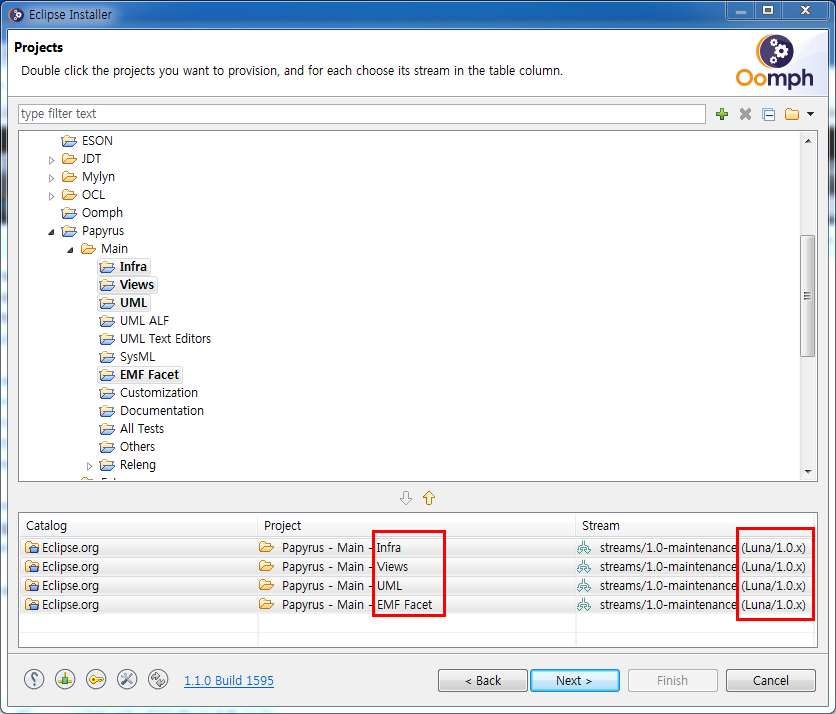
Task: Select the EMF Facet project in tree
Action: click(149, 375)
